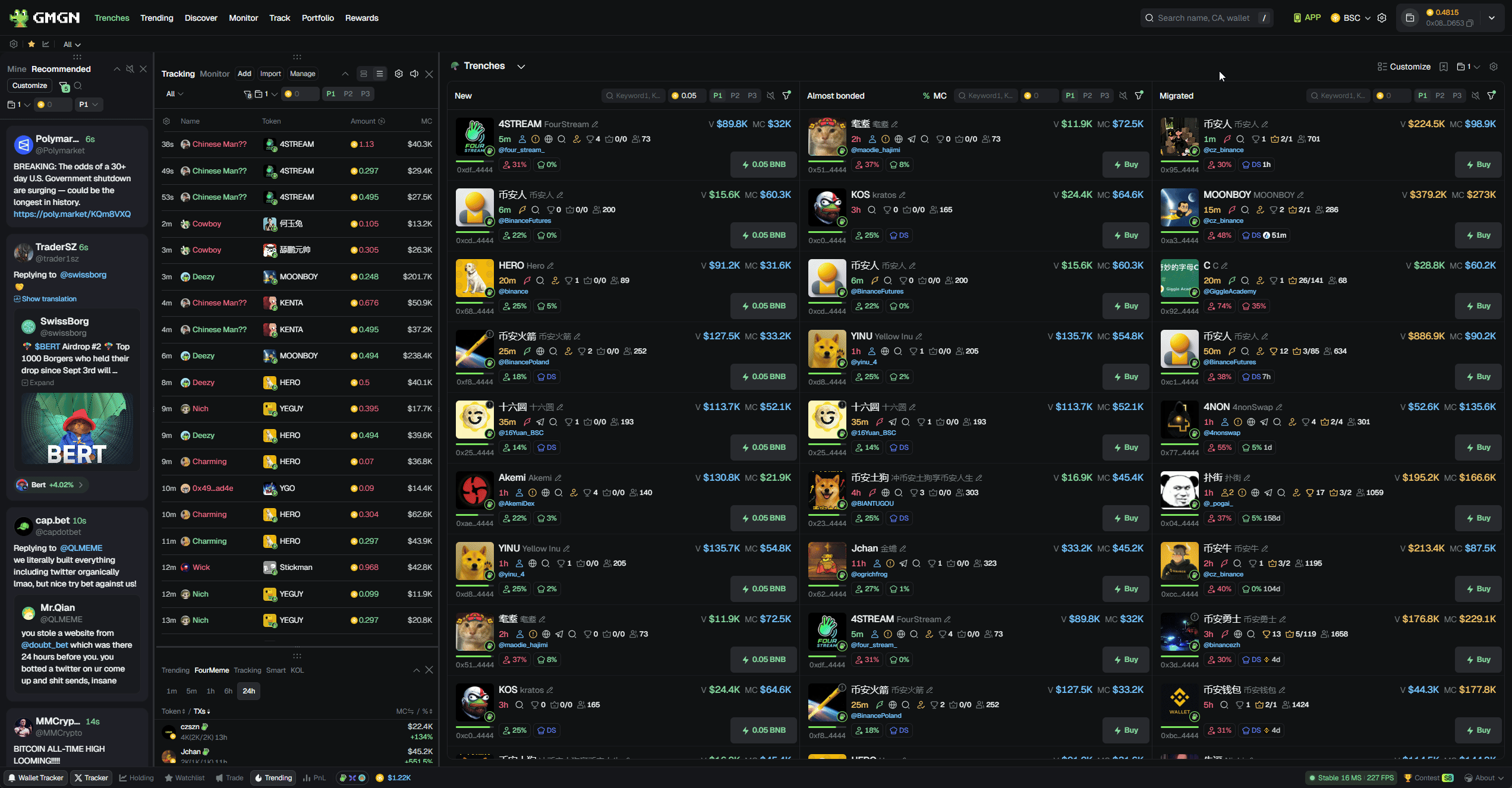Open Wallet Tracker from the bottom bar
This screenshot has height=788, width=1512.
pyautogui.click(x=36, y=778)
